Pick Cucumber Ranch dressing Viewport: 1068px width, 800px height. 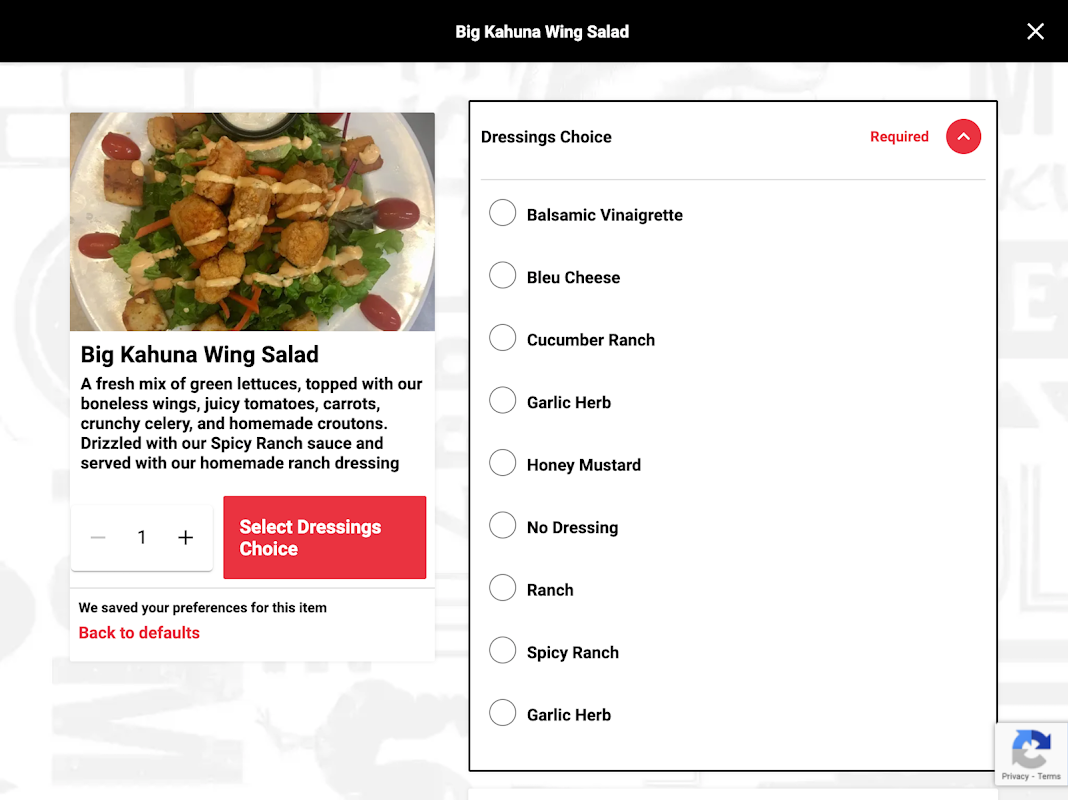(503, 338)
